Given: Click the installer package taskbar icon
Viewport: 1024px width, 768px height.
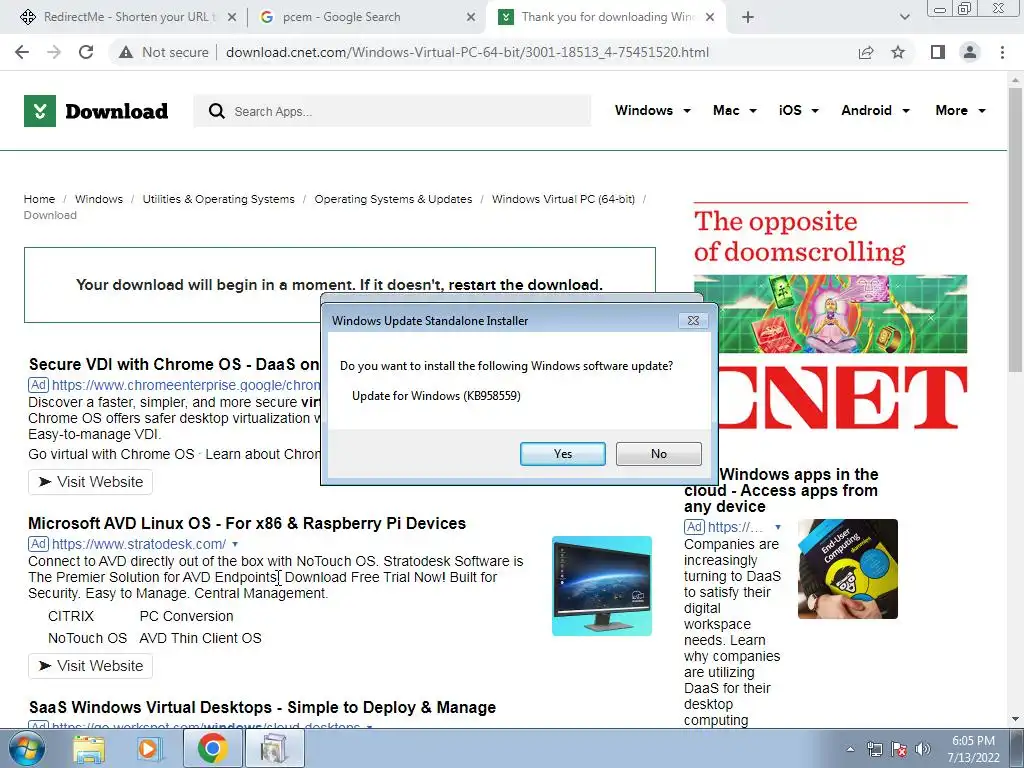Looking at the screenshot, I should (274, 749).
